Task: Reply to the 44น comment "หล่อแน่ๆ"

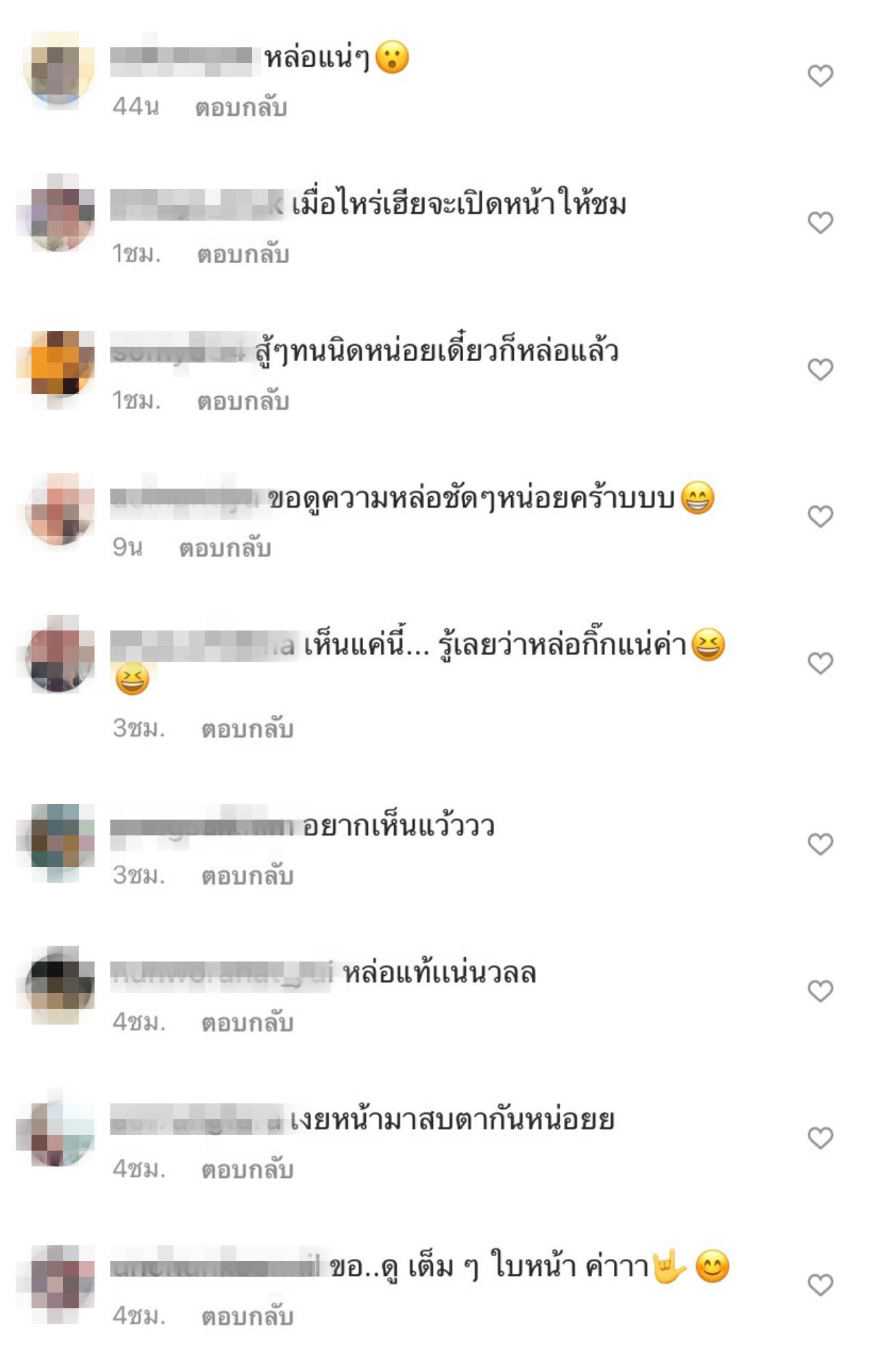Action: click(x=241, y=108)
